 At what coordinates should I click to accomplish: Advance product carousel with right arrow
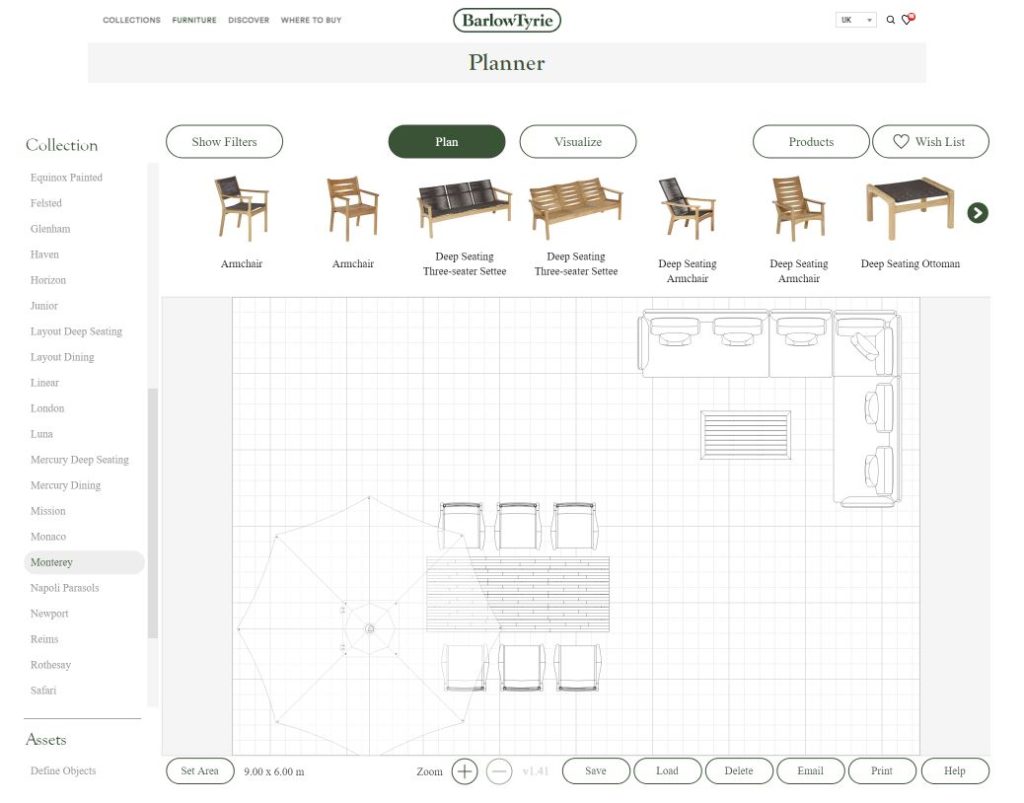pyautogui.click(x=978, y=213)
